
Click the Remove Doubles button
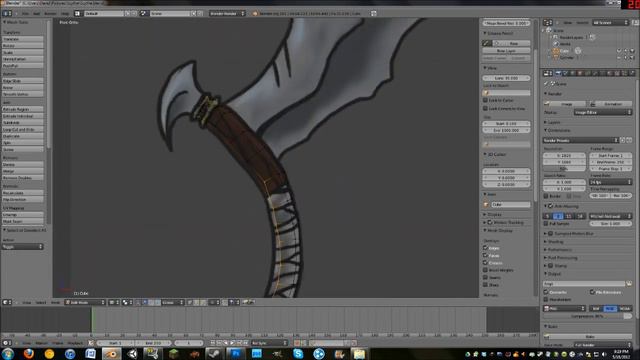point(23,178)
